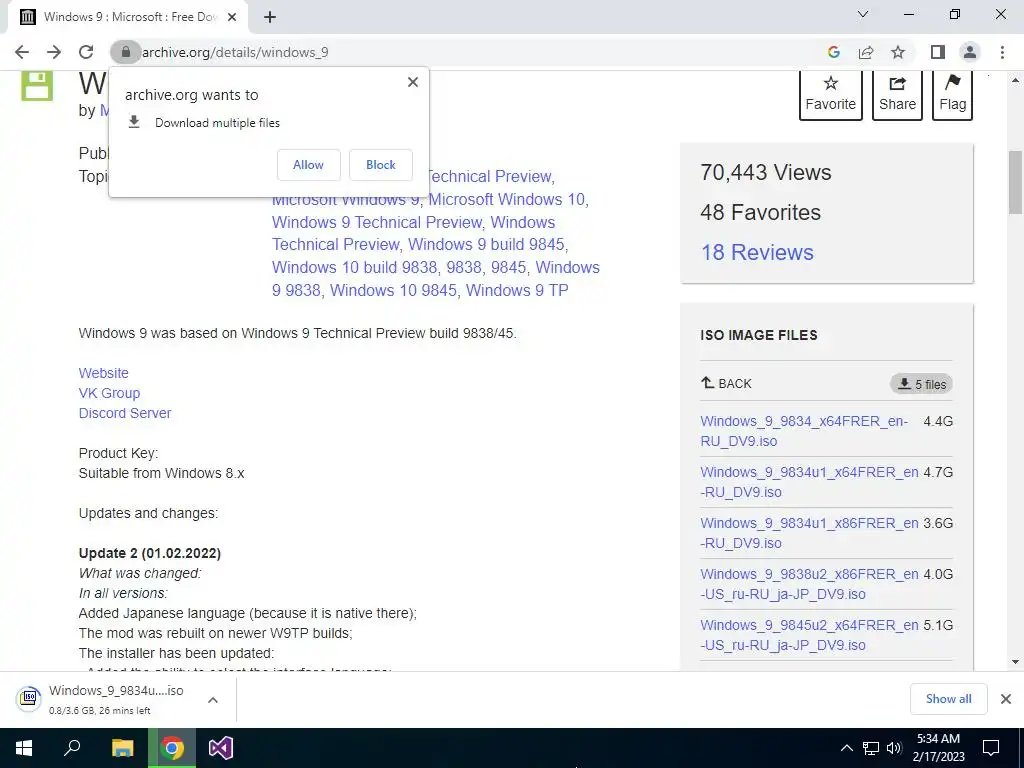Viewport: 1024px width, 768px height.
Task: Open the Discord Server link
Action: coord(125,413)
